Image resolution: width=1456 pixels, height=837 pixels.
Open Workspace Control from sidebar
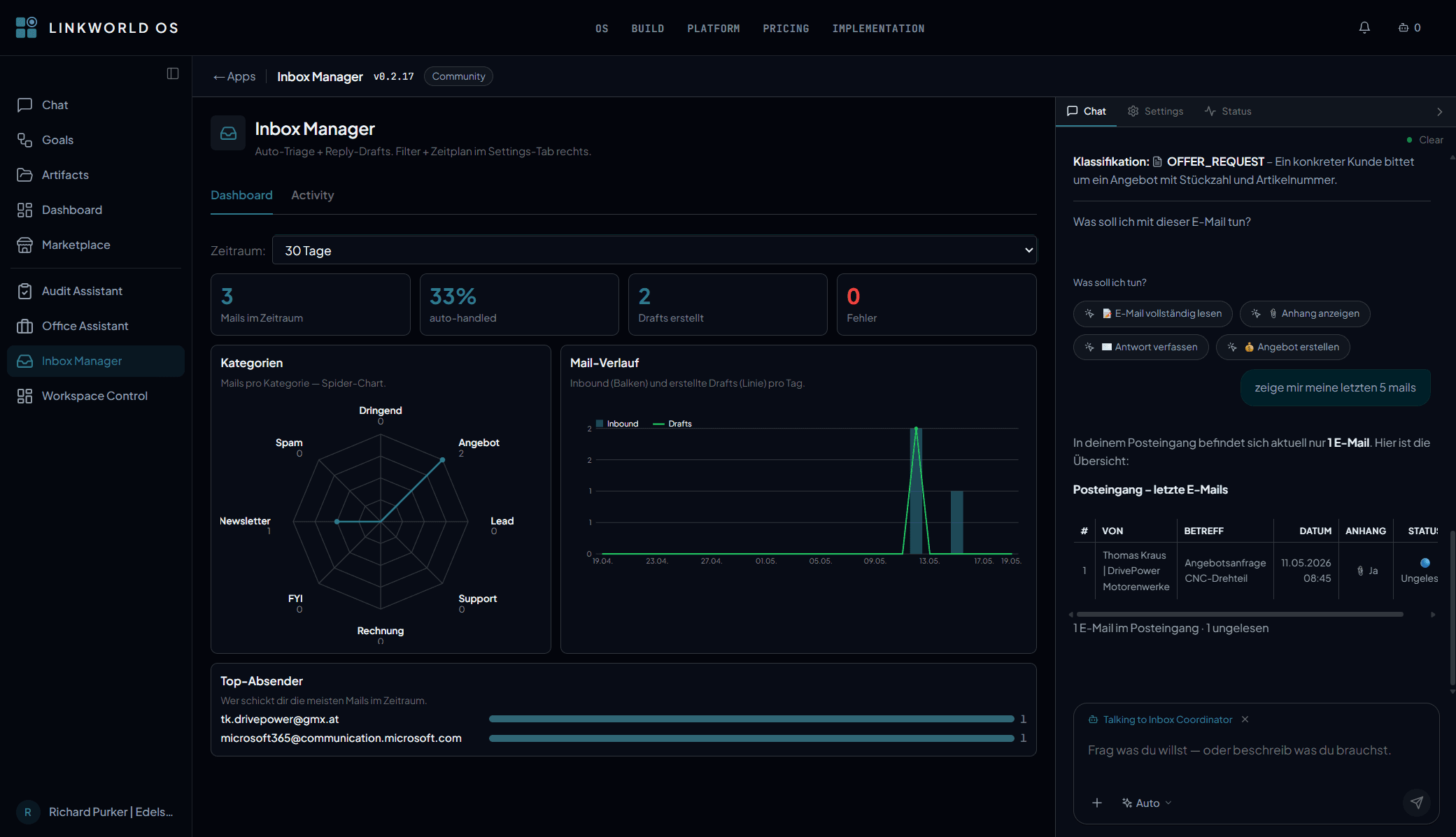pyautogui.click(x=96, y=396)
